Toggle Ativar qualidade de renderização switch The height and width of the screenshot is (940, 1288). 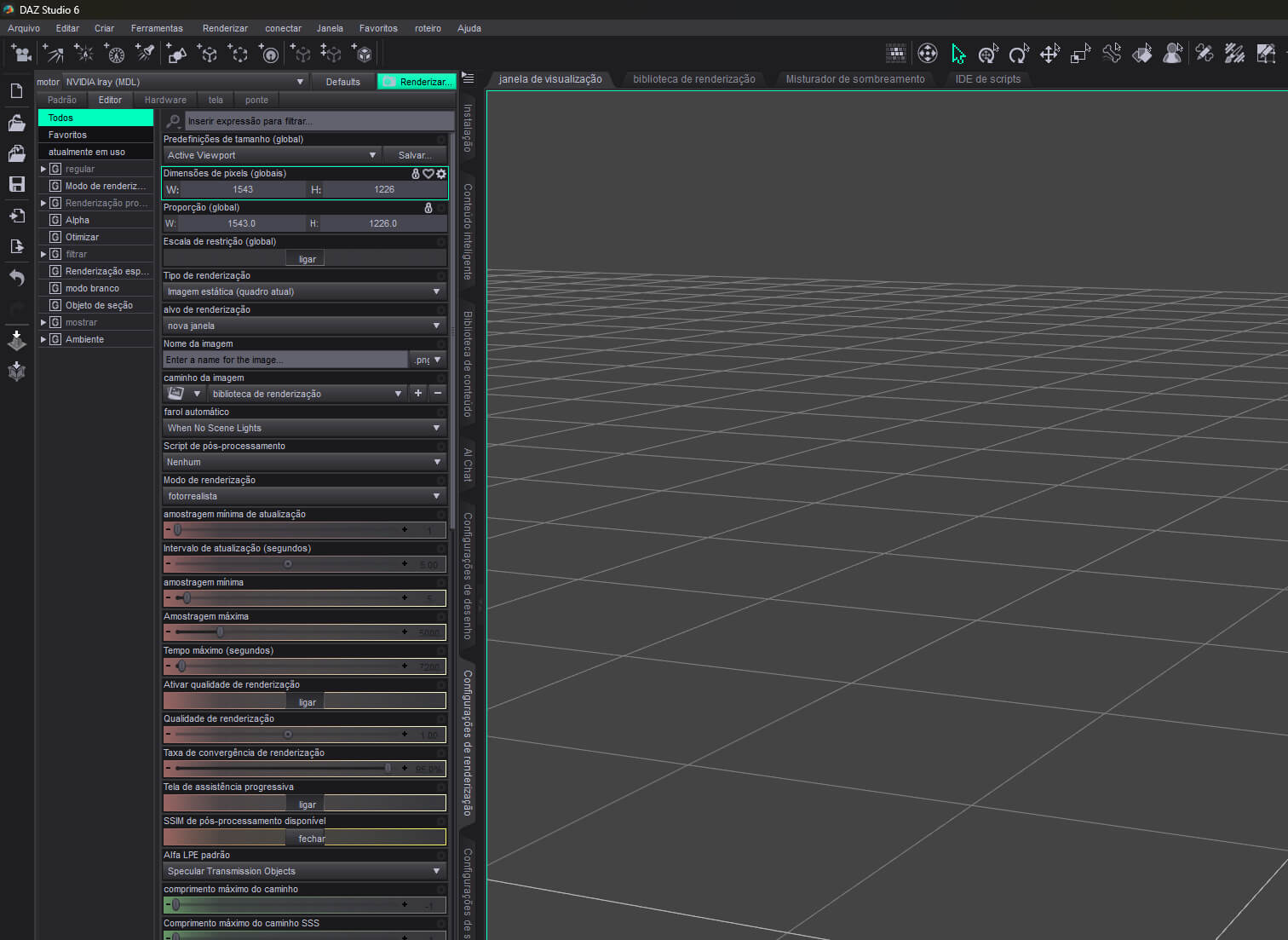305,701
